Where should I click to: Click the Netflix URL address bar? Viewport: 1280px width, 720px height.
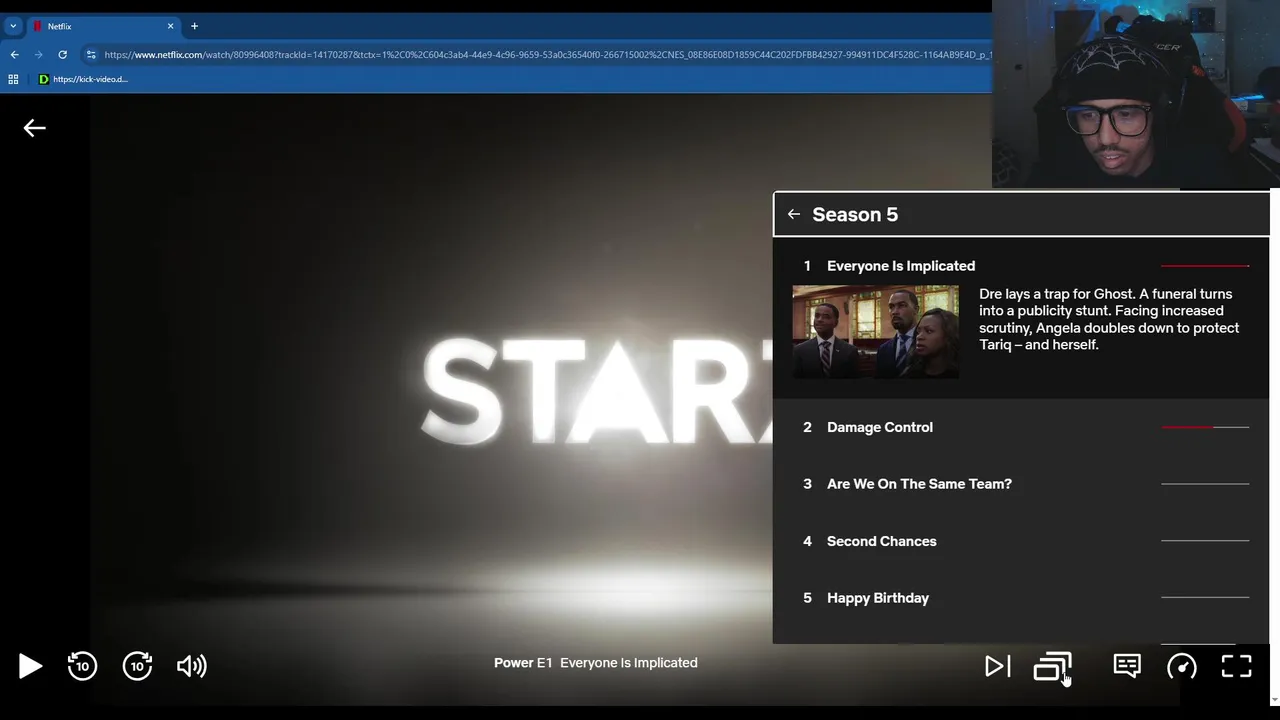(546, 54)
